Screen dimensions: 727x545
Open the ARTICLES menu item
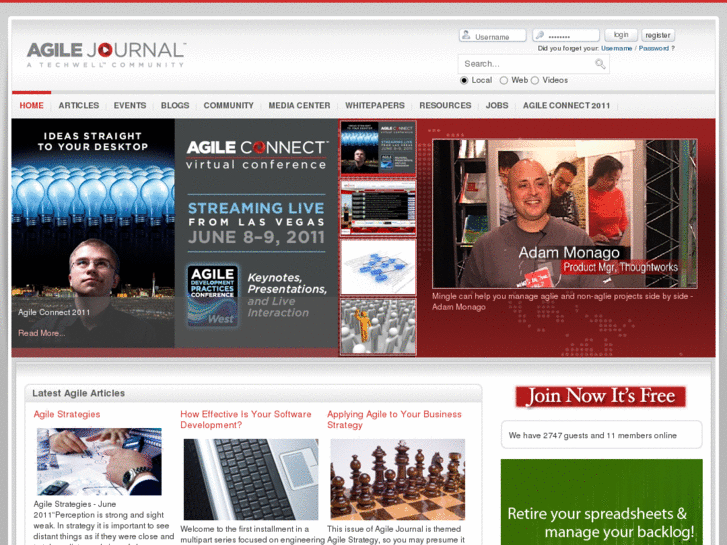79,105
